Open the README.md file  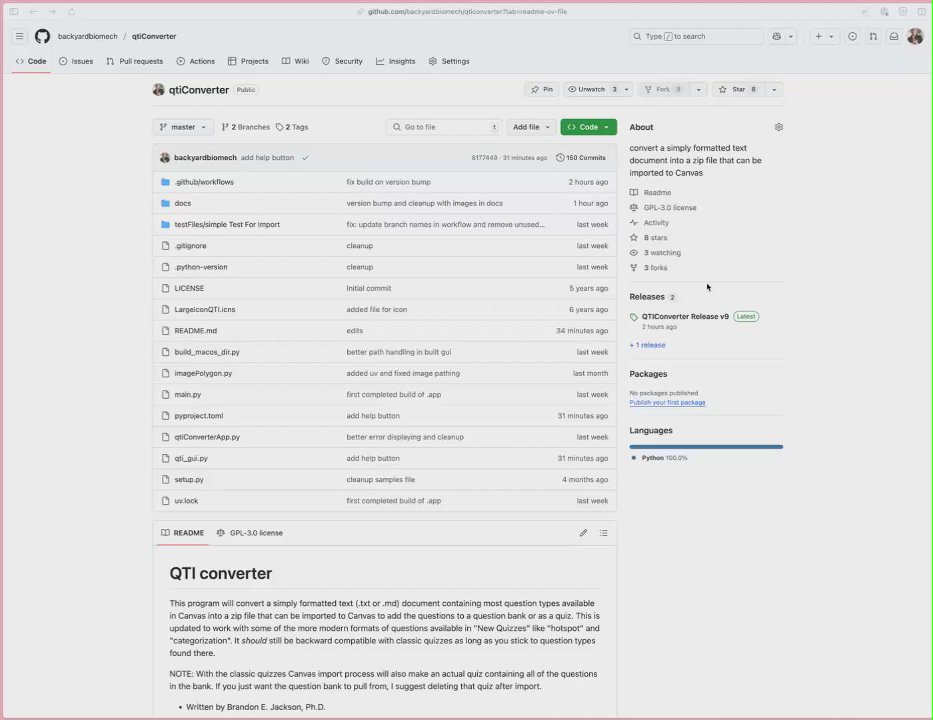[195, 331]
